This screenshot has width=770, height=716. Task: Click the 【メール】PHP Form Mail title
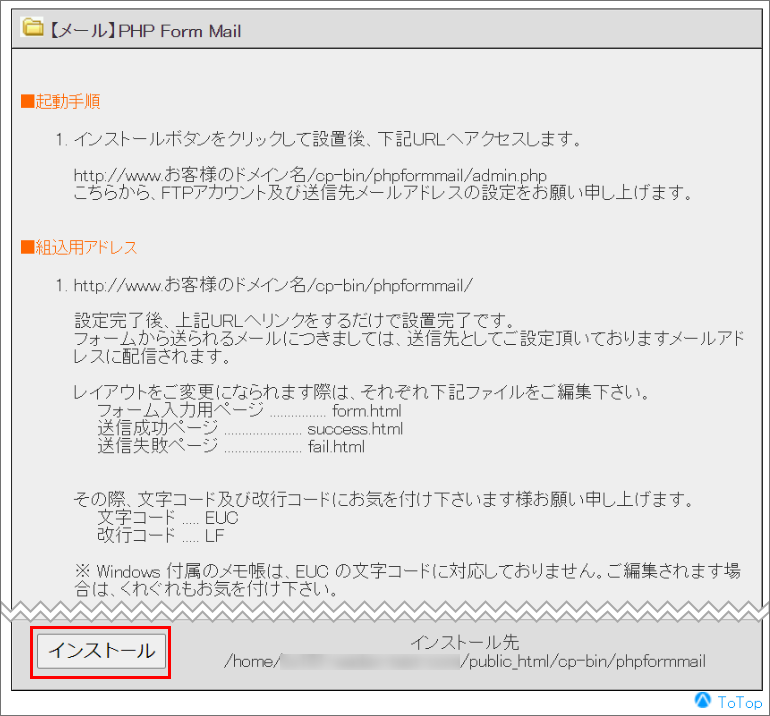click(x=146, y=31)
